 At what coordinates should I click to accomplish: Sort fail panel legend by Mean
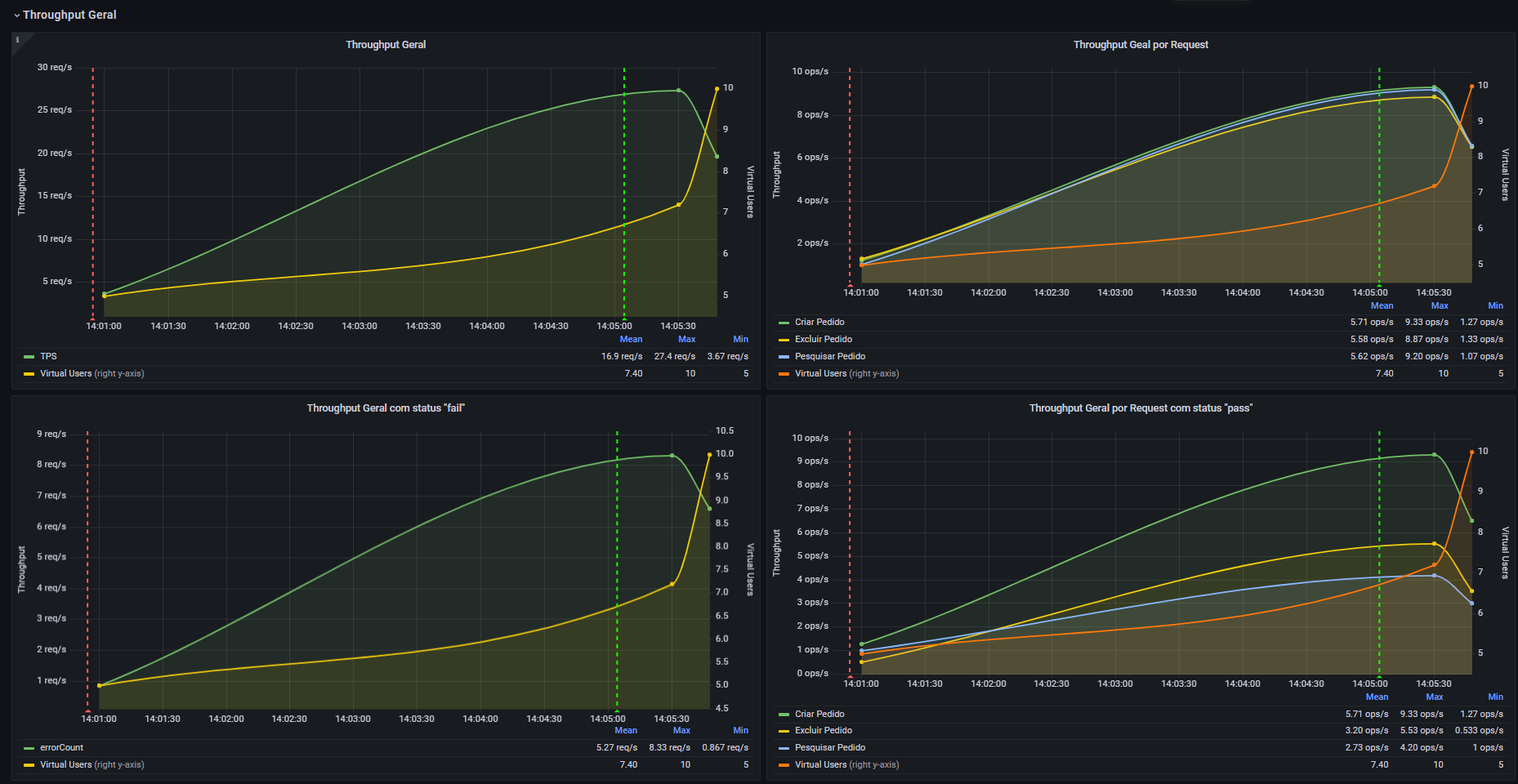click(x=626, y=730)
